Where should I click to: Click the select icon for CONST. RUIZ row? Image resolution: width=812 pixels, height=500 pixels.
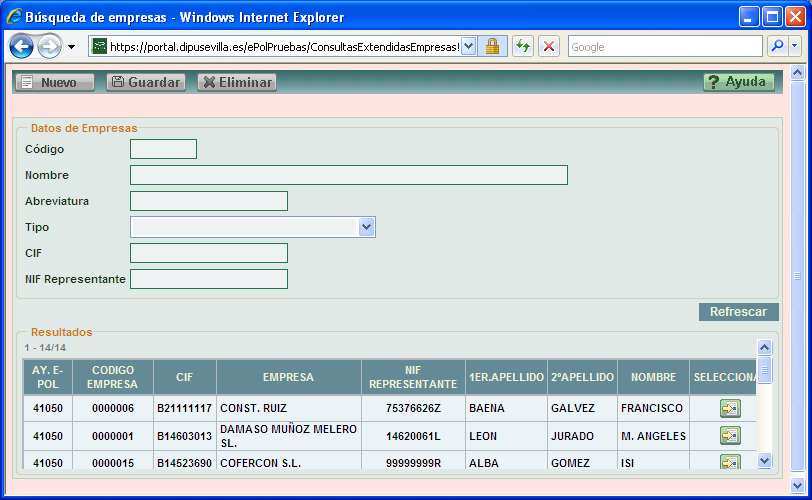730,408
